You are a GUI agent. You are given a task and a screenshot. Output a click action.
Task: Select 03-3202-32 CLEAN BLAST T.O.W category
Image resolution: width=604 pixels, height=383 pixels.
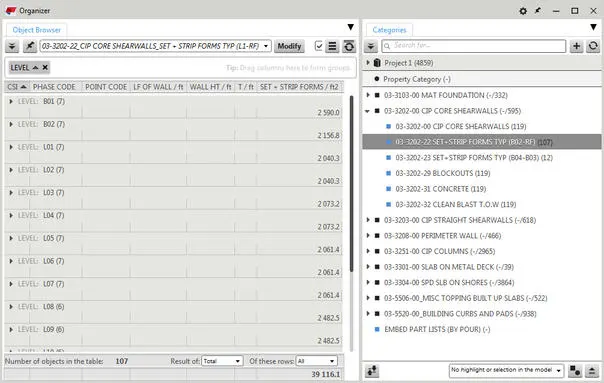(x=456, y=205)
